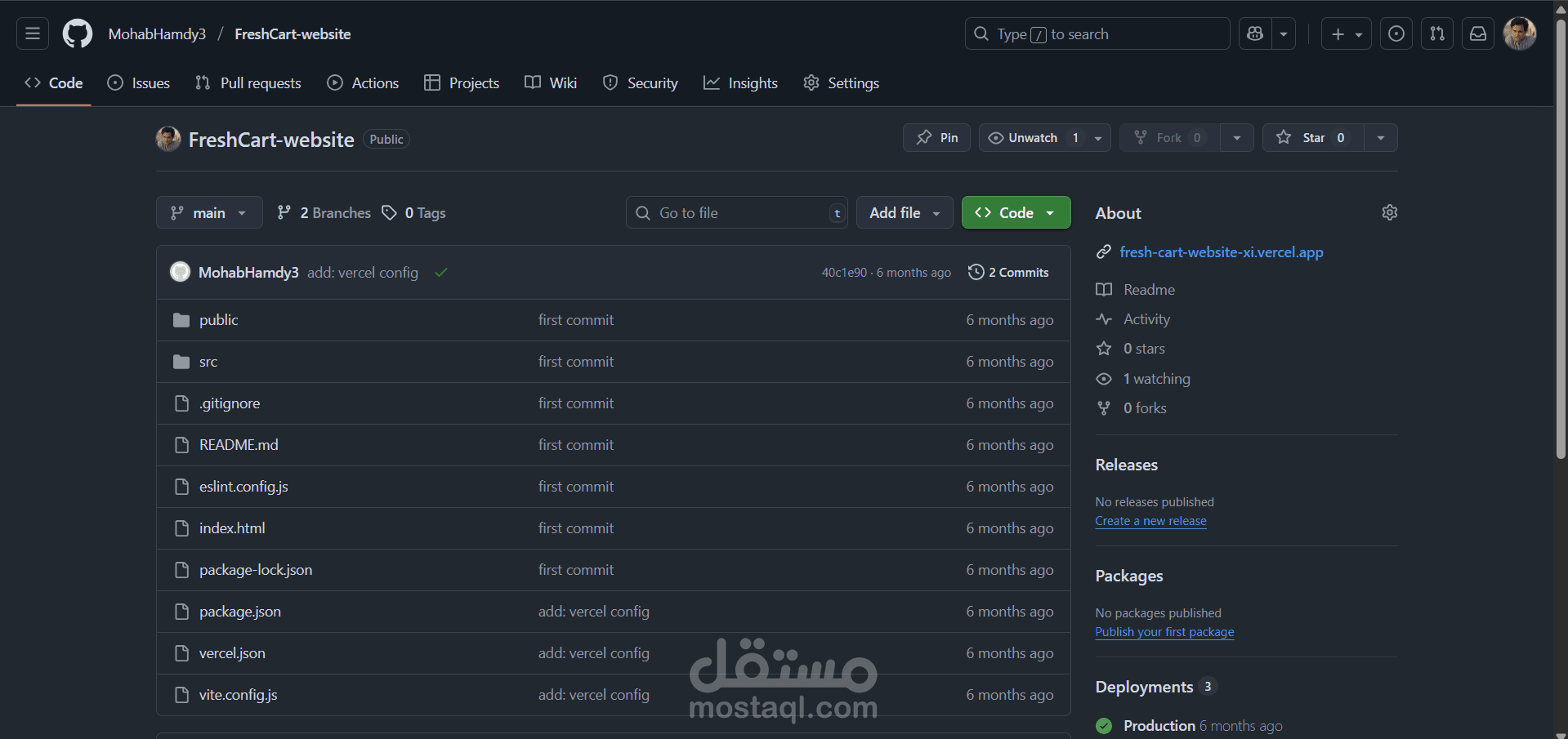
Task: Open the main branch selector
Action: click(209, 212)
